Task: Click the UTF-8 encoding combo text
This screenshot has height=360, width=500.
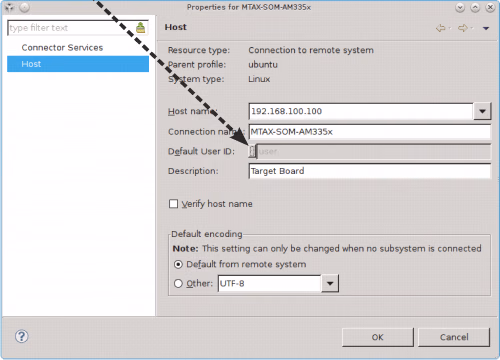Action: pos(270,284)
